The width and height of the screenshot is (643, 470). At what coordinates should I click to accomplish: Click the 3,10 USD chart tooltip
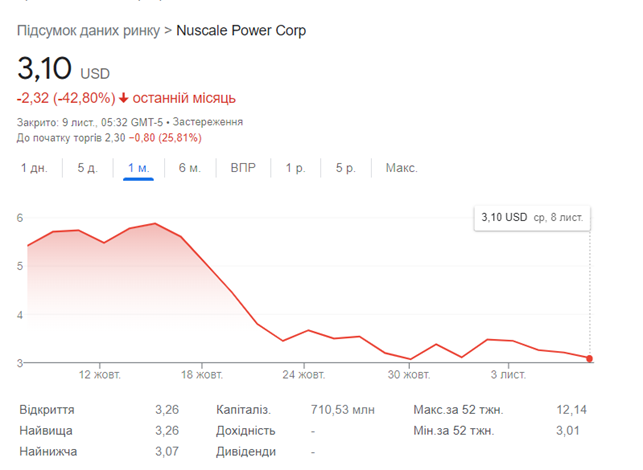coord(532,218)
